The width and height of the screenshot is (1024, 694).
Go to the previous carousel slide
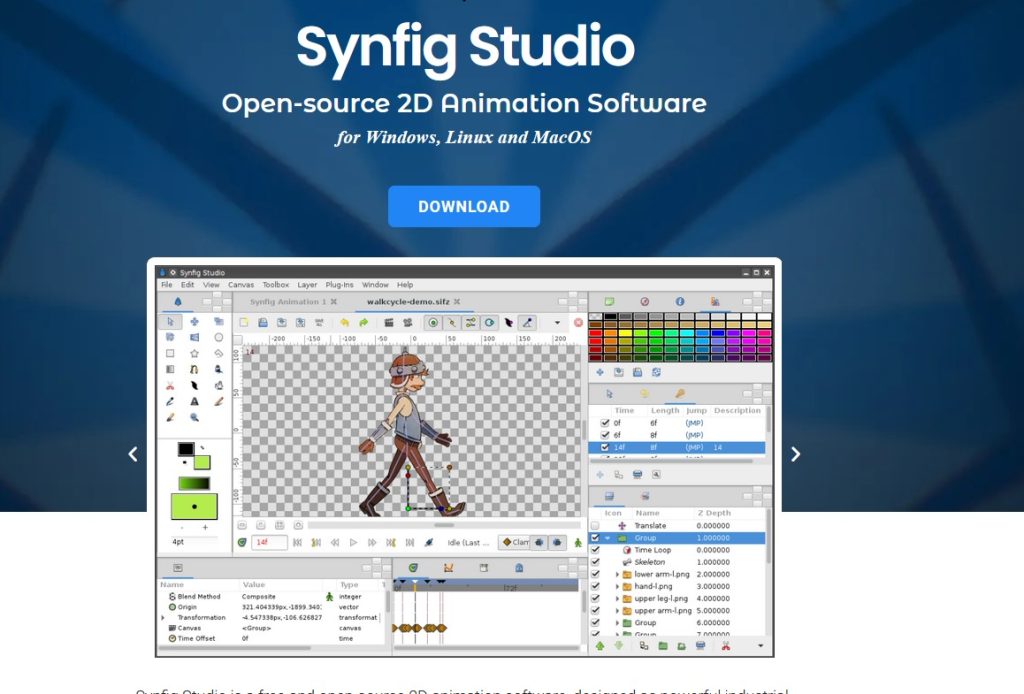133,454
